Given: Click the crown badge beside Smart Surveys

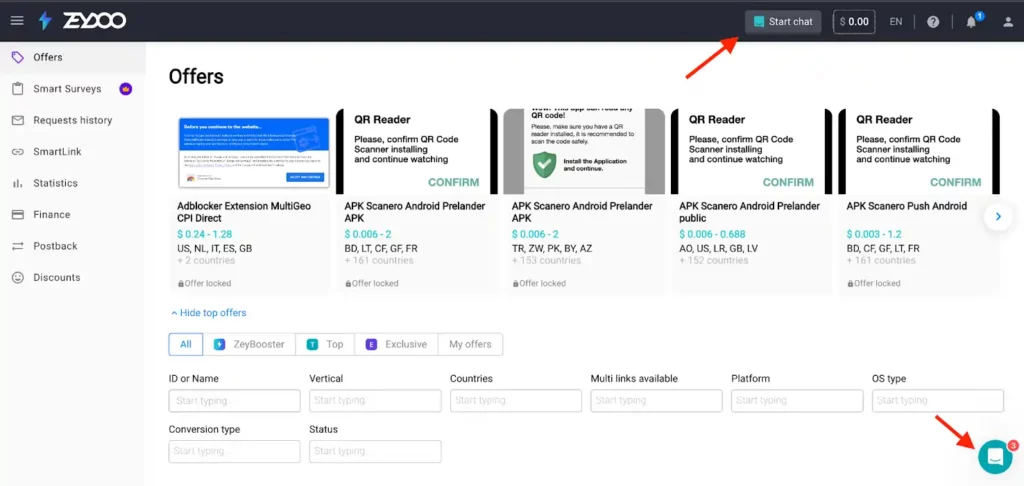Looking at the screenshot, I should click(126, 89).
